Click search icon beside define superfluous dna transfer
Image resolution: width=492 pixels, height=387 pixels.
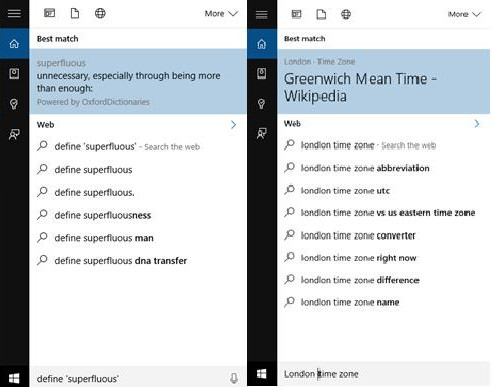(42, 260)
